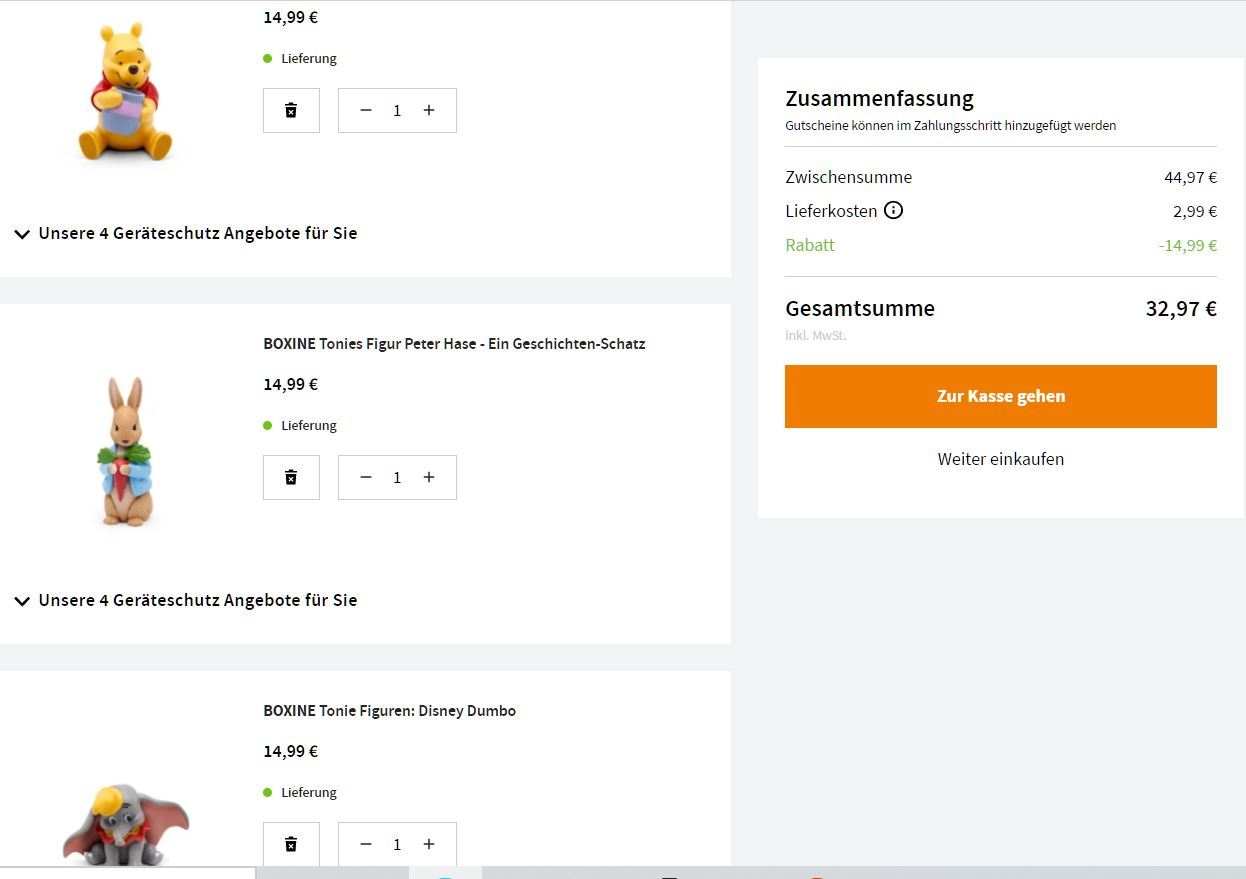Decrease quantity of the Winnie the Pooh figure
This screenshot has width=1246, height=879.
[366, 110]
